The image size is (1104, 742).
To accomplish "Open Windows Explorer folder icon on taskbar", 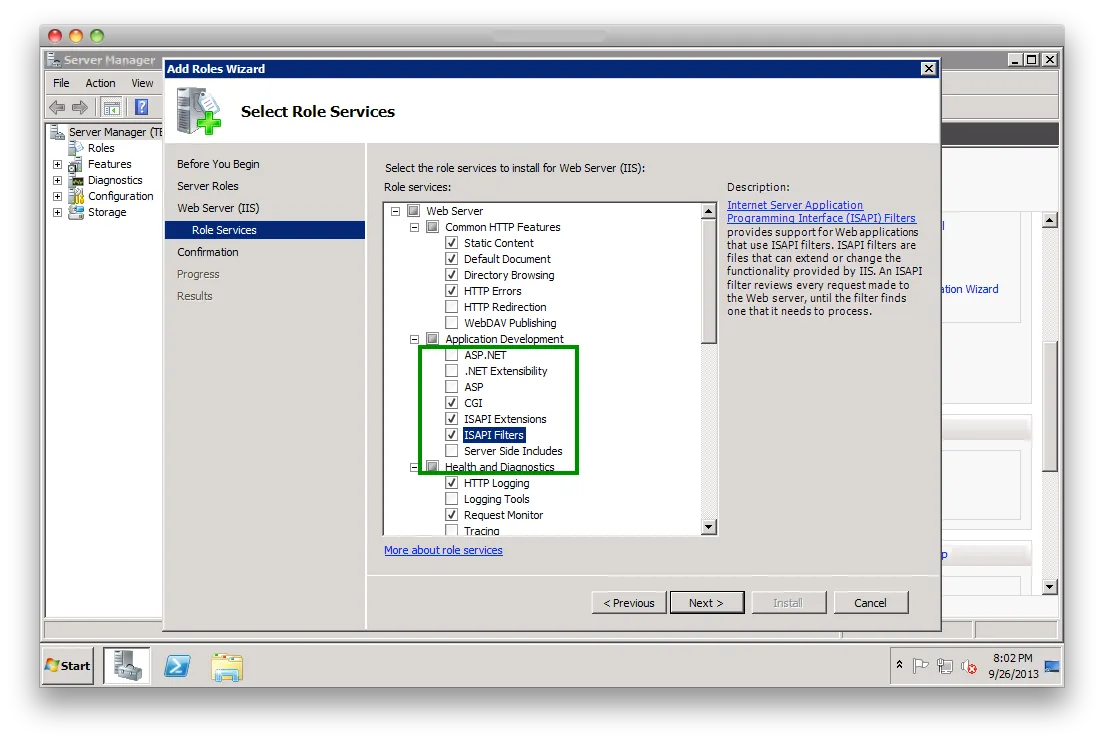I will [x=227, y=667].
